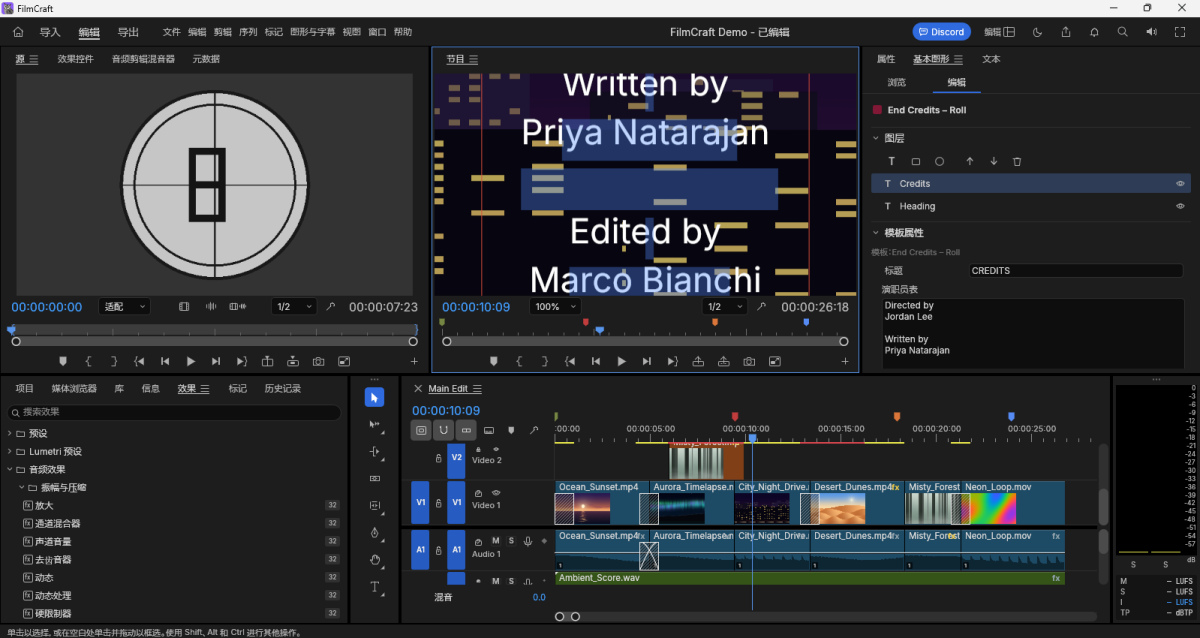Mute the Audio 1 track

(495, 541)
